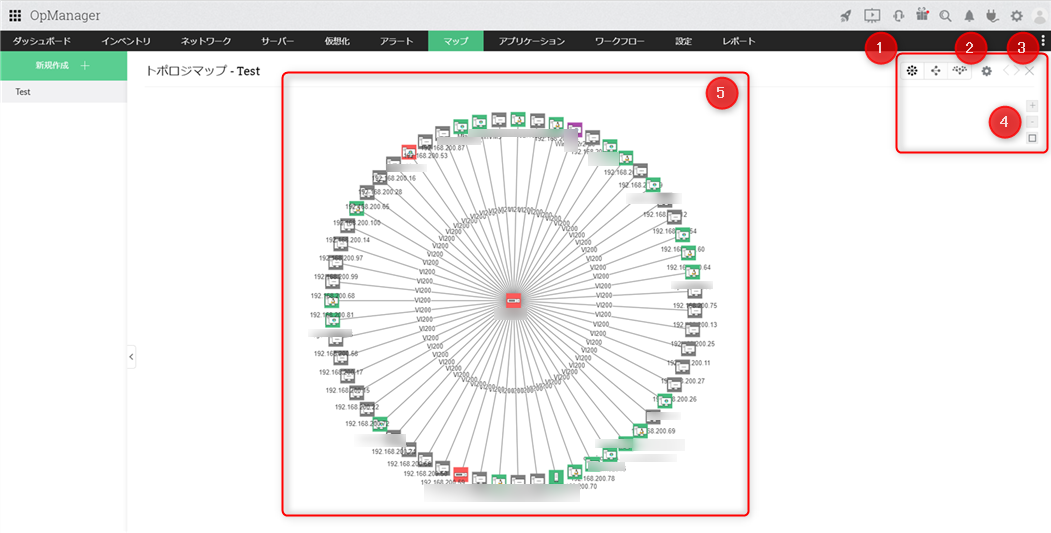Click the トポロジマップ - Test title
This screenshot has width=1051, height=533.
coord(202,70)
